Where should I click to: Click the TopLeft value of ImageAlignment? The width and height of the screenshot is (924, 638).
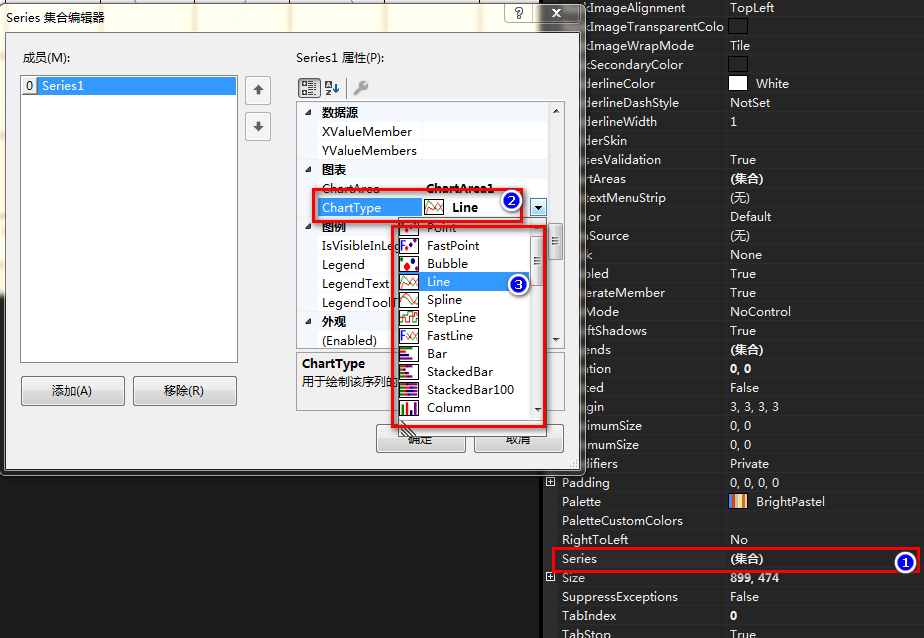pyautogui.click(x=752, y=8)
